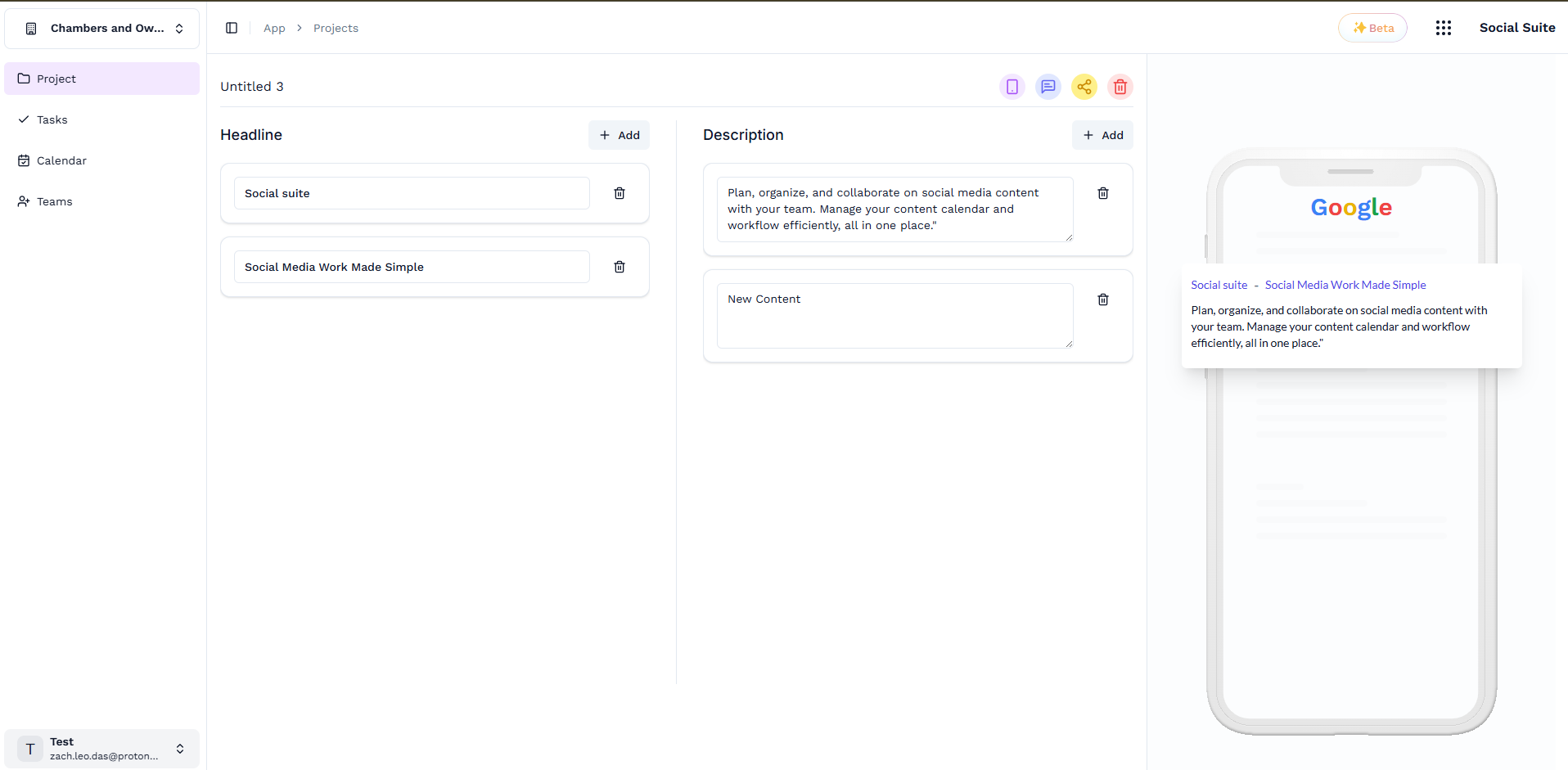
Task: Open the Calendar section
Action: coord(102,160)
